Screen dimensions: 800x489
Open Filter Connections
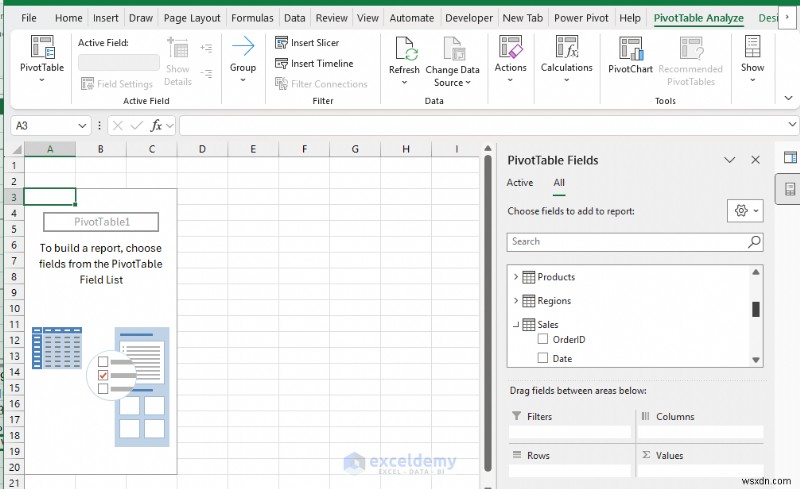tap(321, 84)
